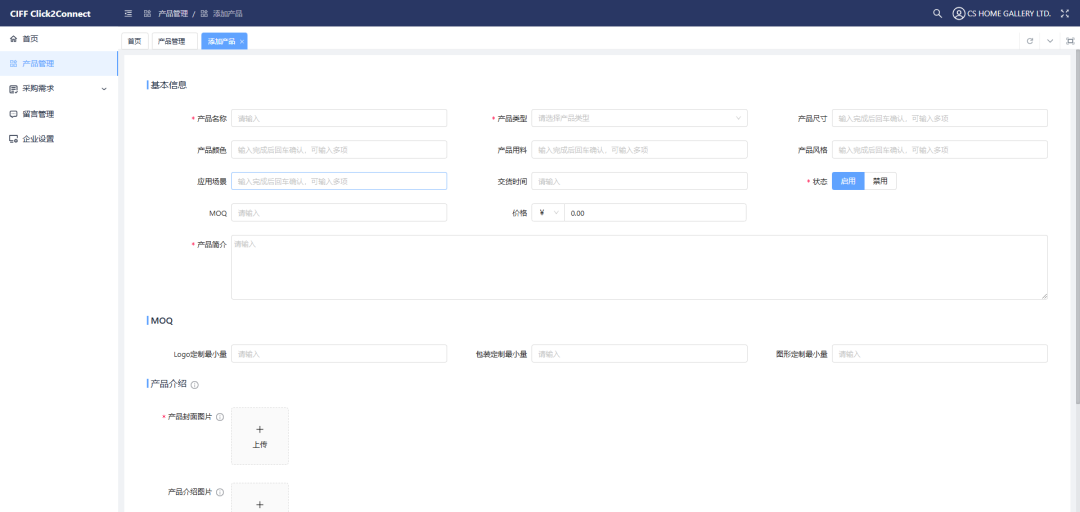Upload a product cover image

pyautogui.click(x=260, y=436)
